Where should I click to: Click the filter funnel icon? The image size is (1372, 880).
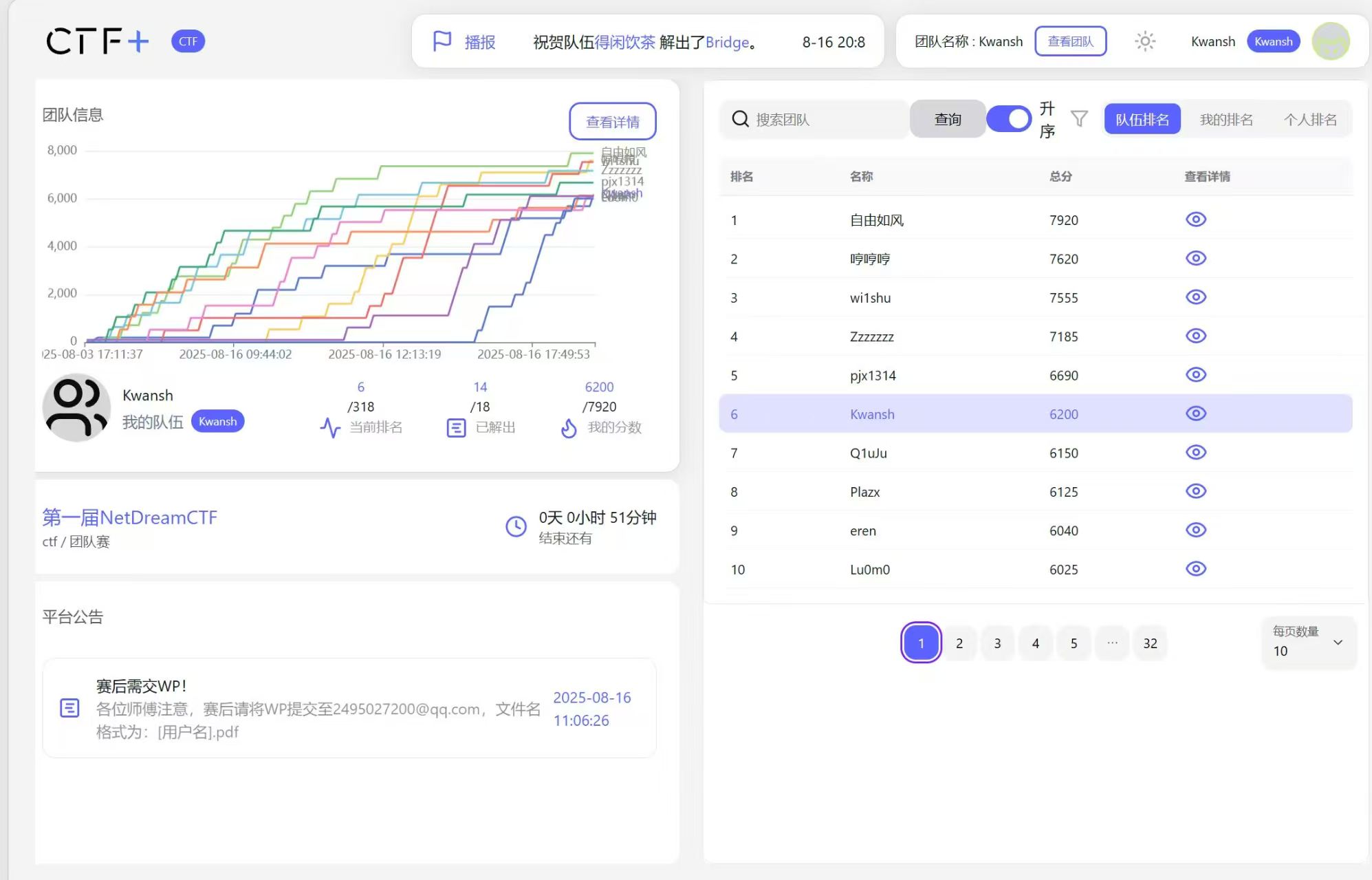click(x=1080, y=119)
